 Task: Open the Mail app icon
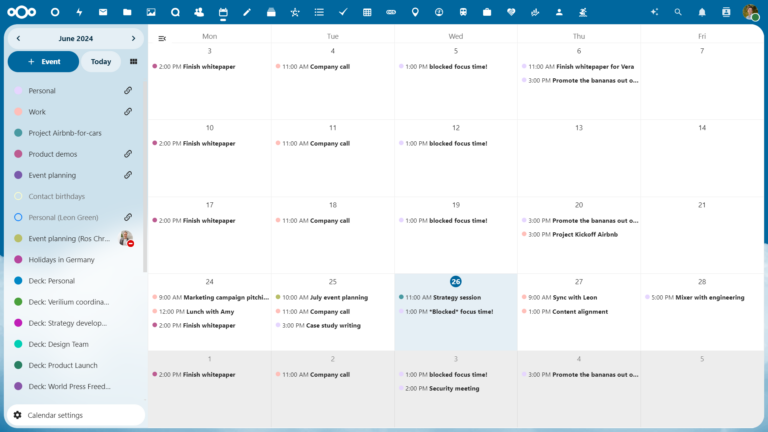click(103, 12)
